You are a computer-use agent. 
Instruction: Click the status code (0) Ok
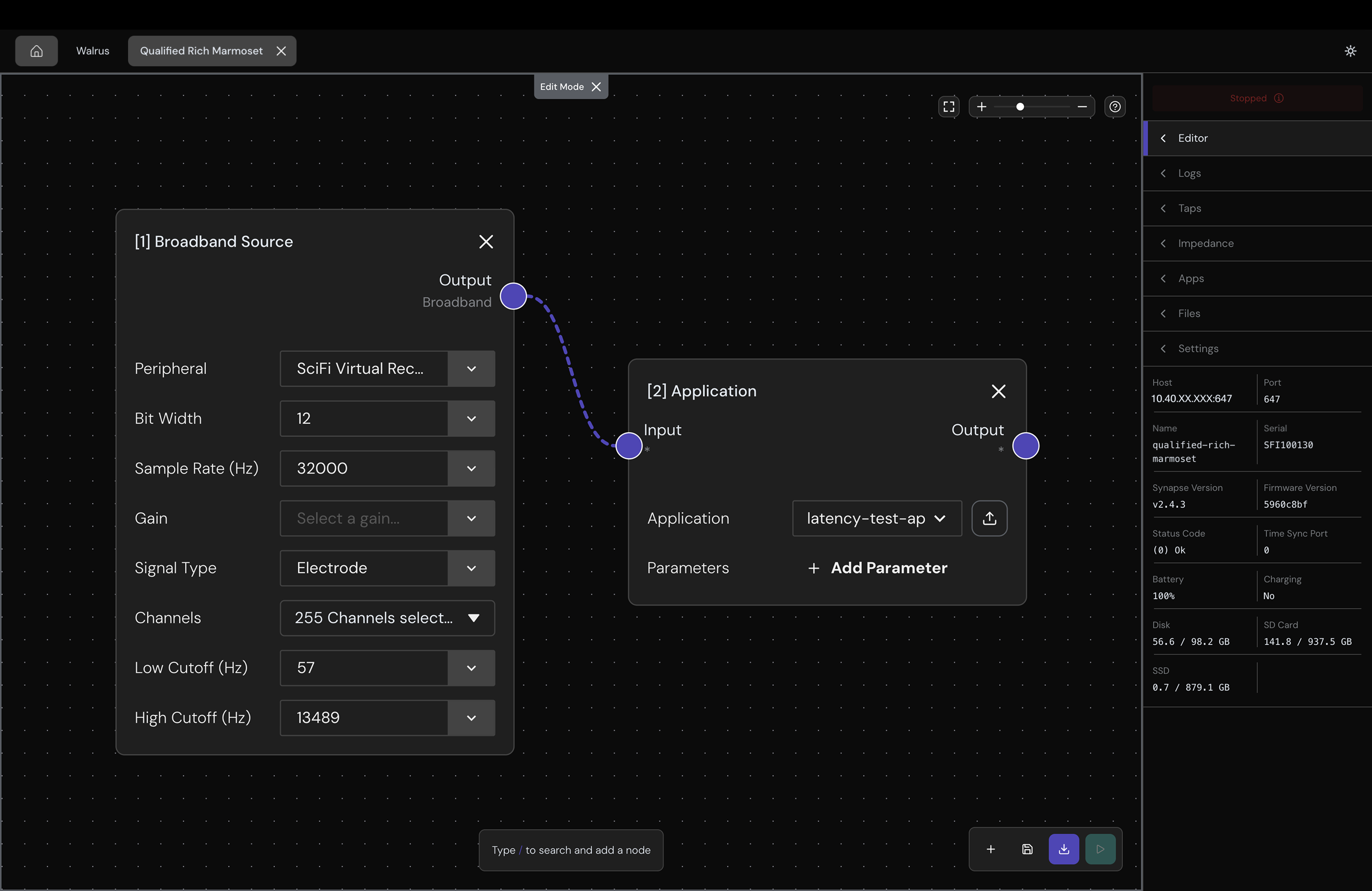(1168, 550)
